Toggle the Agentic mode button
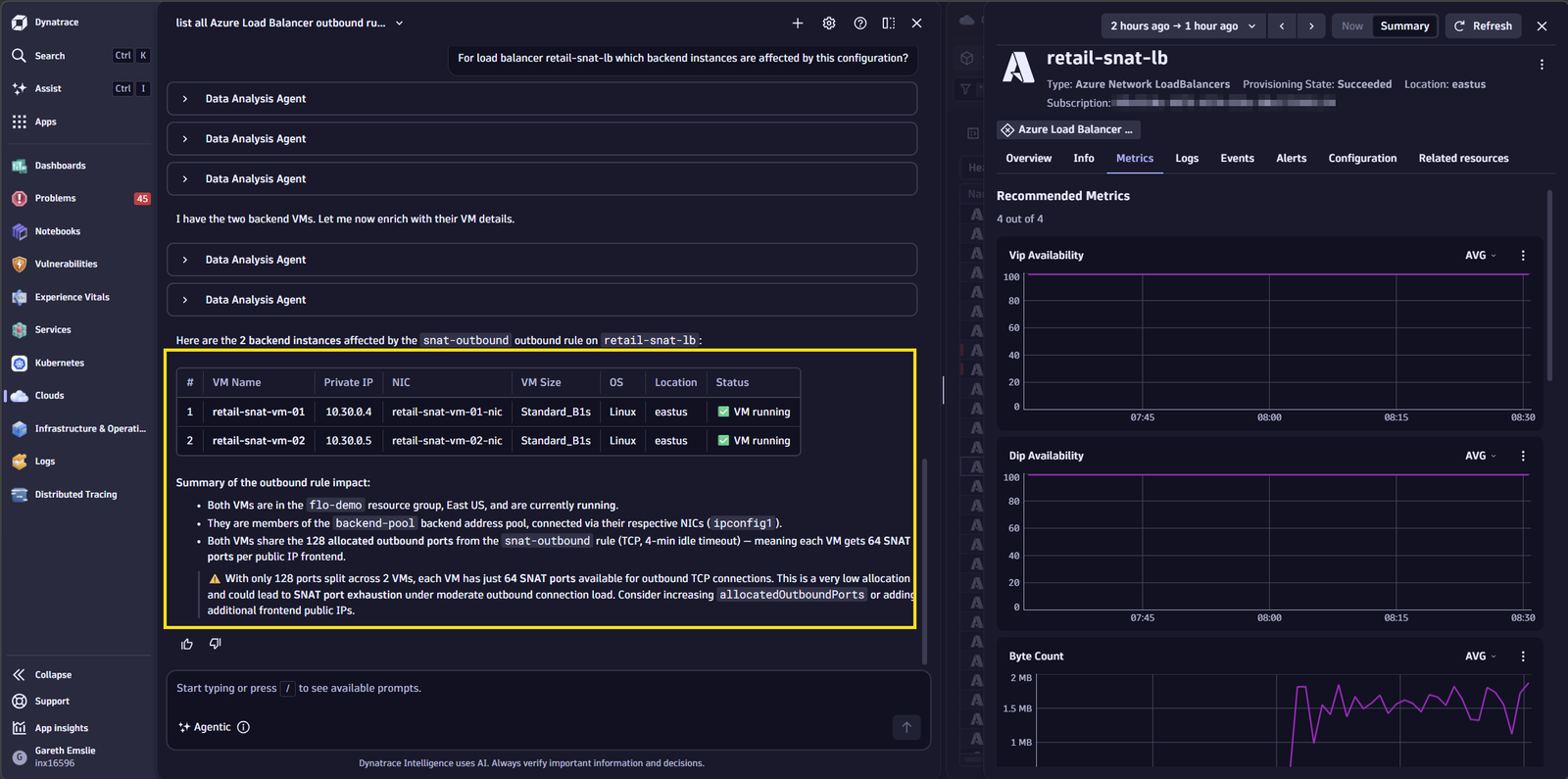Viewport: 1568px width, 779px height. [x=205, y=727]
